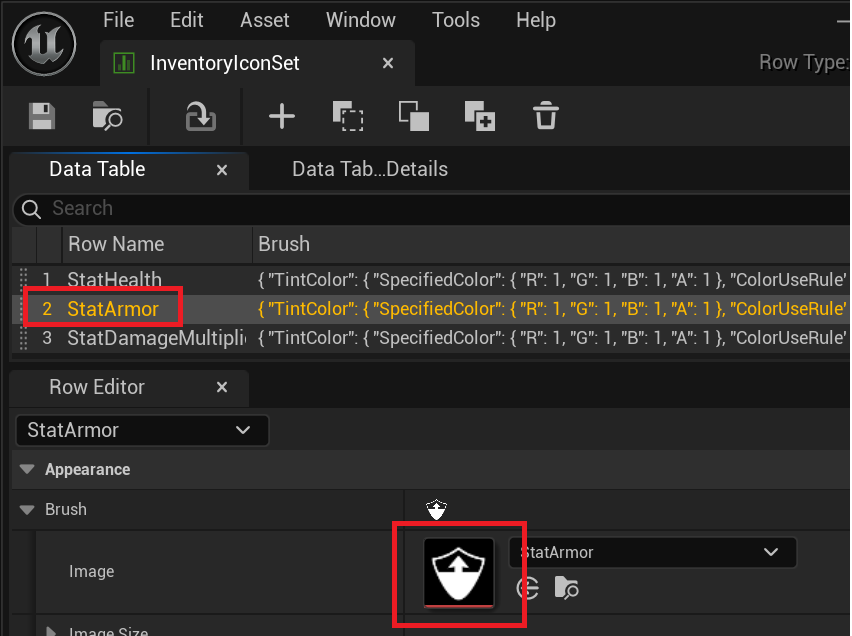852x636 pixels.
Task: Click the Copy row toolbar icon
Action: pyautogui.click(x=348, y=117)
